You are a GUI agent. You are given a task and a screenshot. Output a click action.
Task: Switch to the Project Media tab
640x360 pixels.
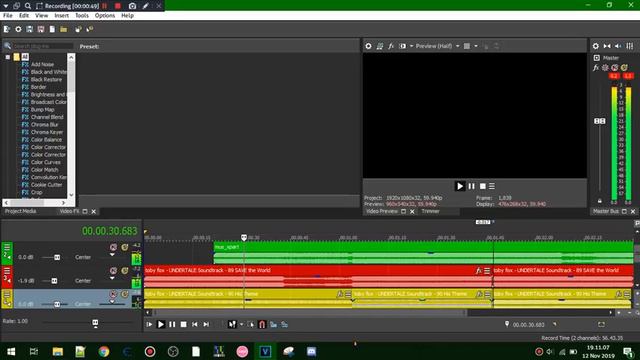click(x=20, y=211)
